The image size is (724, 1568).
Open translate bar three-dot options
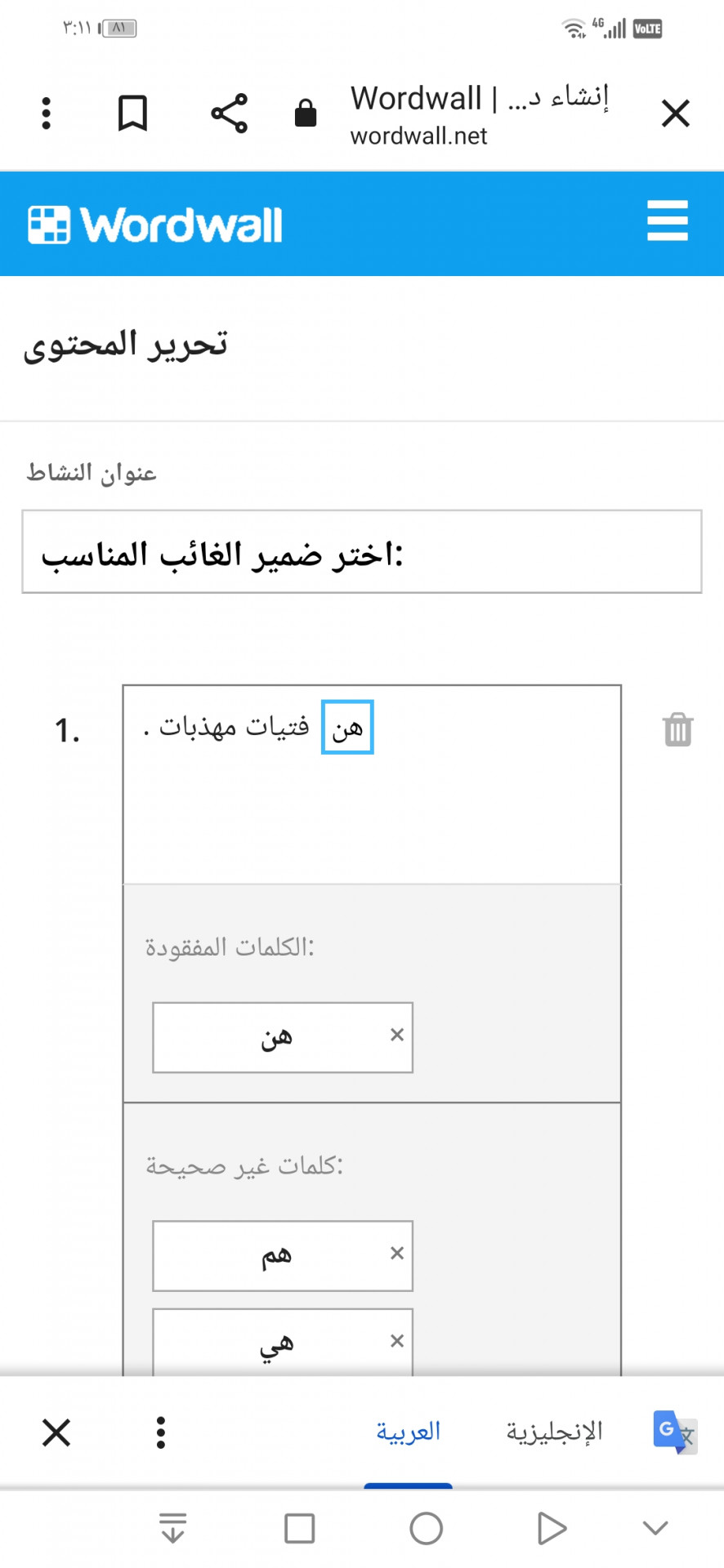(161, 1432)
